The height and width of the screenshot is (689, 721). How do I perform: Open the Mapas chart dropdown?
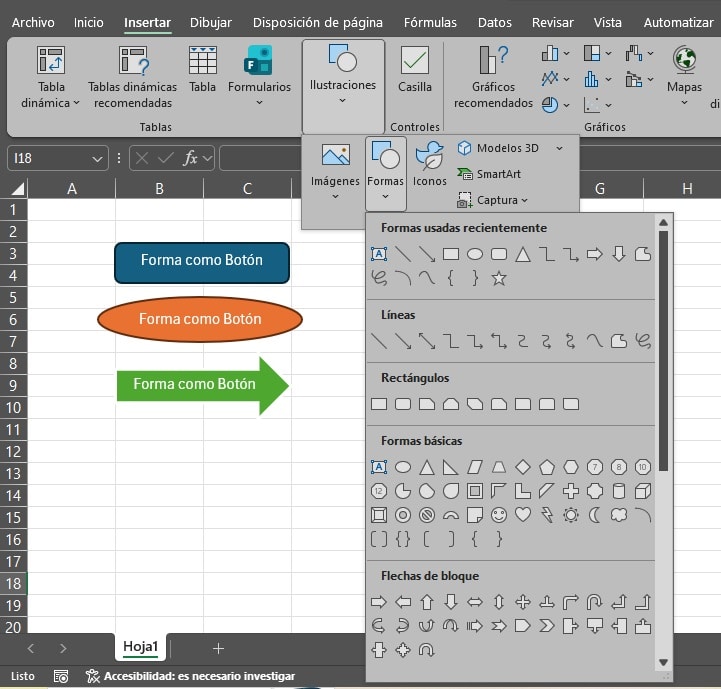(x=684, y=76)
